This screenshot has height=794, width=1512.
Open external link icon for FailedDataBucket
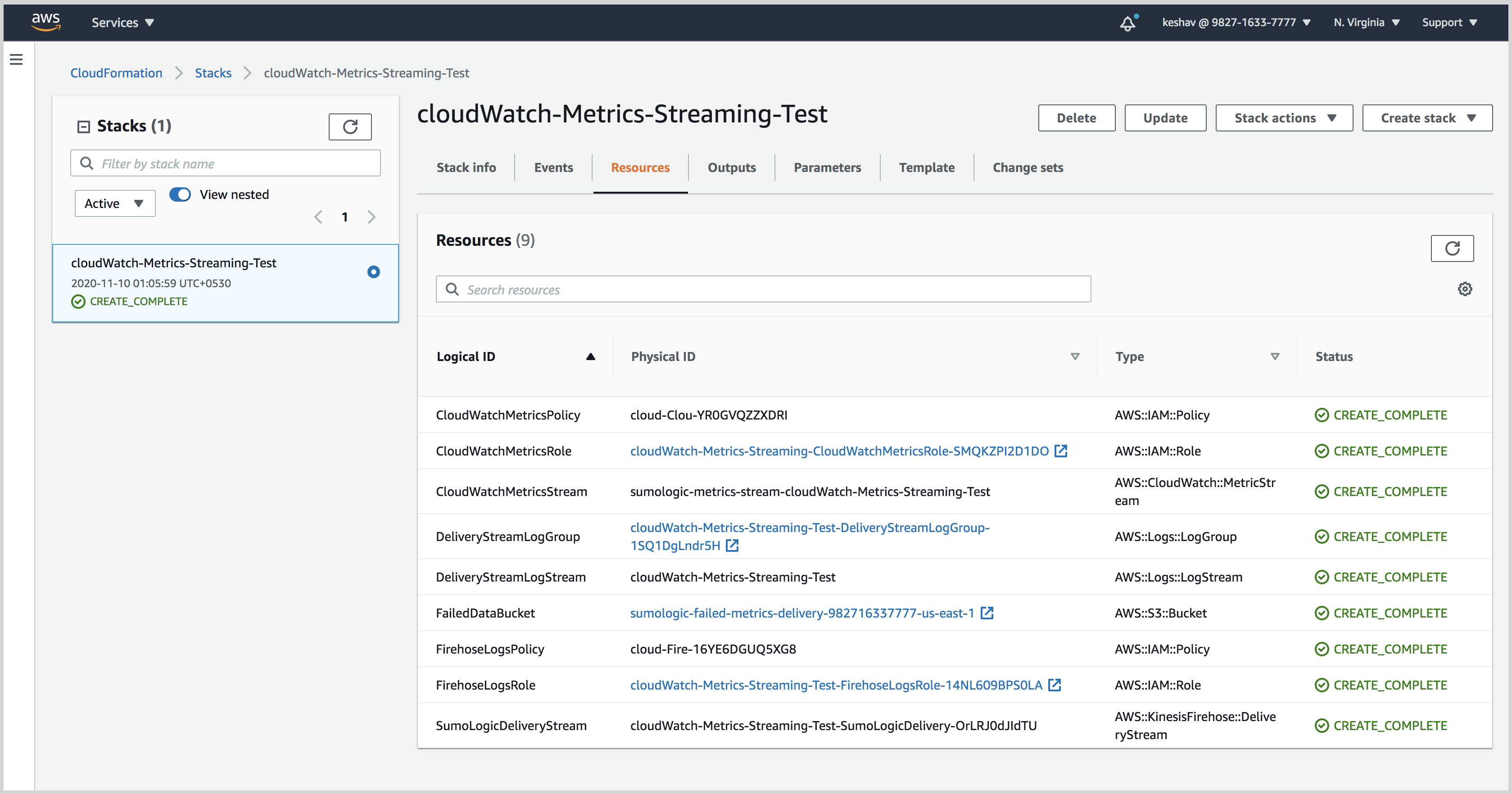987,613
